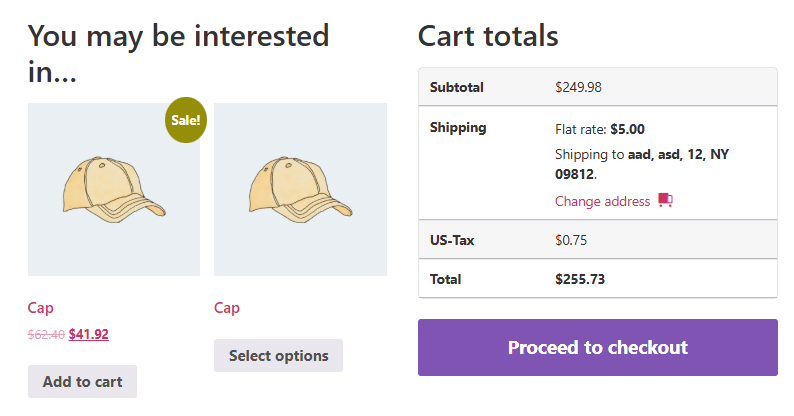Proceed to checkout
The image size is (794, 416).
pos(598,348)
